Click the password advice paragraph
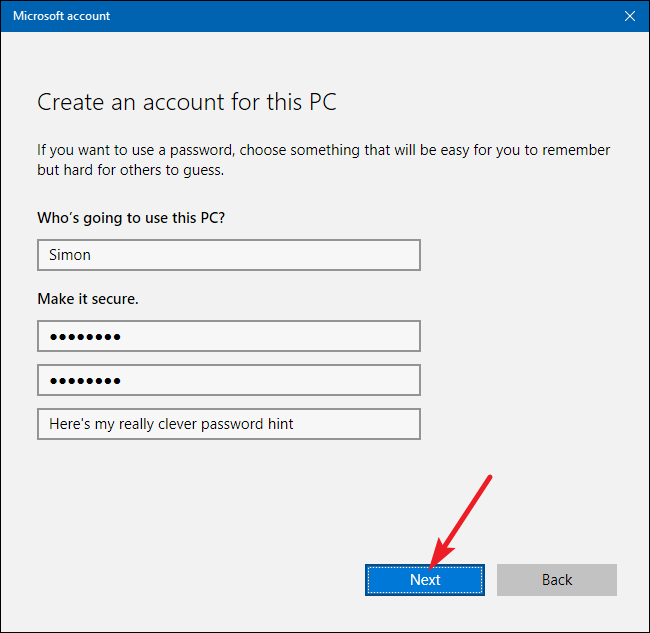Image resolution: width=650 pixels, height=633 pixels. coord(323,160)
